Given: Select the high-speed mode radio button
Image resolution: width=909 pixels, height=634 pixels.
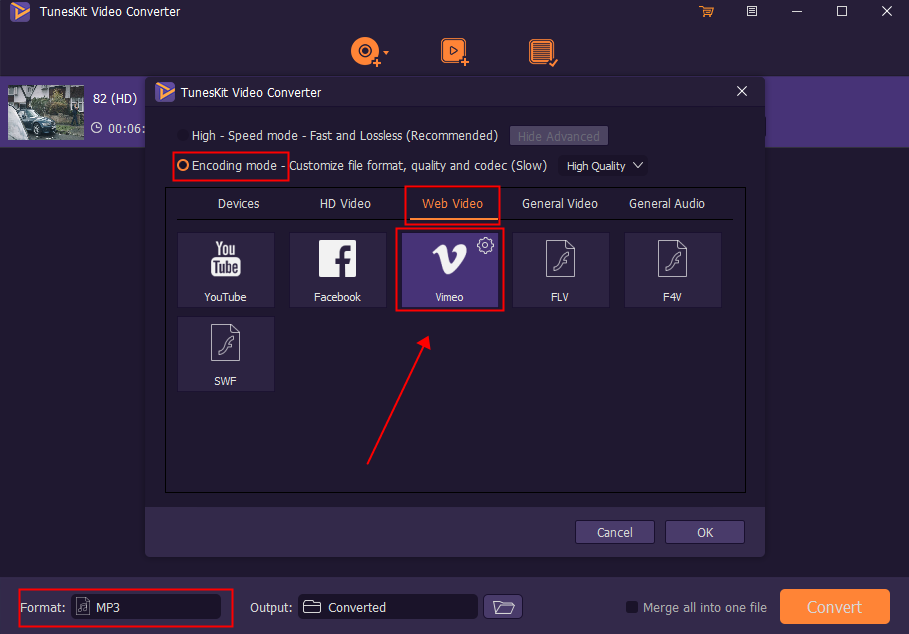Looking at the screenshot, I should [x=183, y=136].
